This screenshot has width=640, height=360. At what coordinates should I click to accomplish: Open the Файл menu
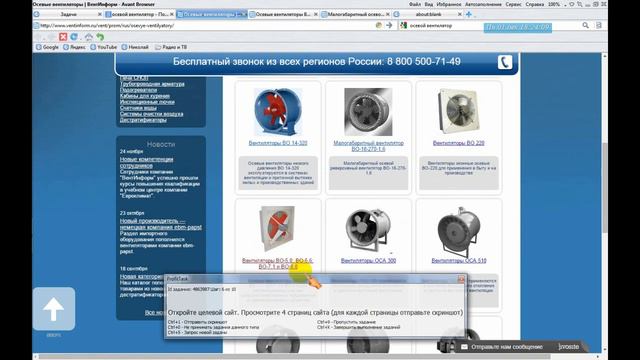click(415, 4)
